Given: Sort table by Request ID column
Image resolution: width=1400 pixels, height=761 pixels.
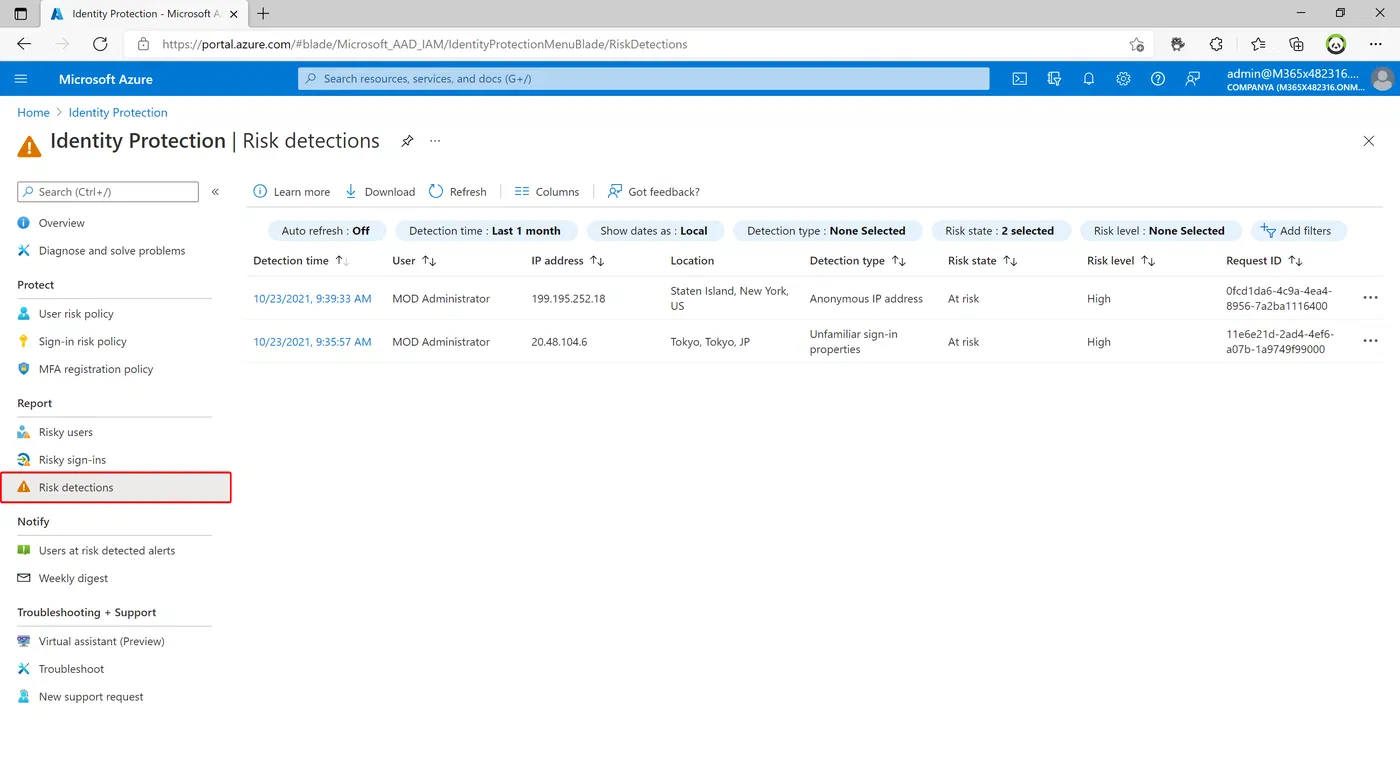Looking at the screenshot, I should pos(1265,261).
